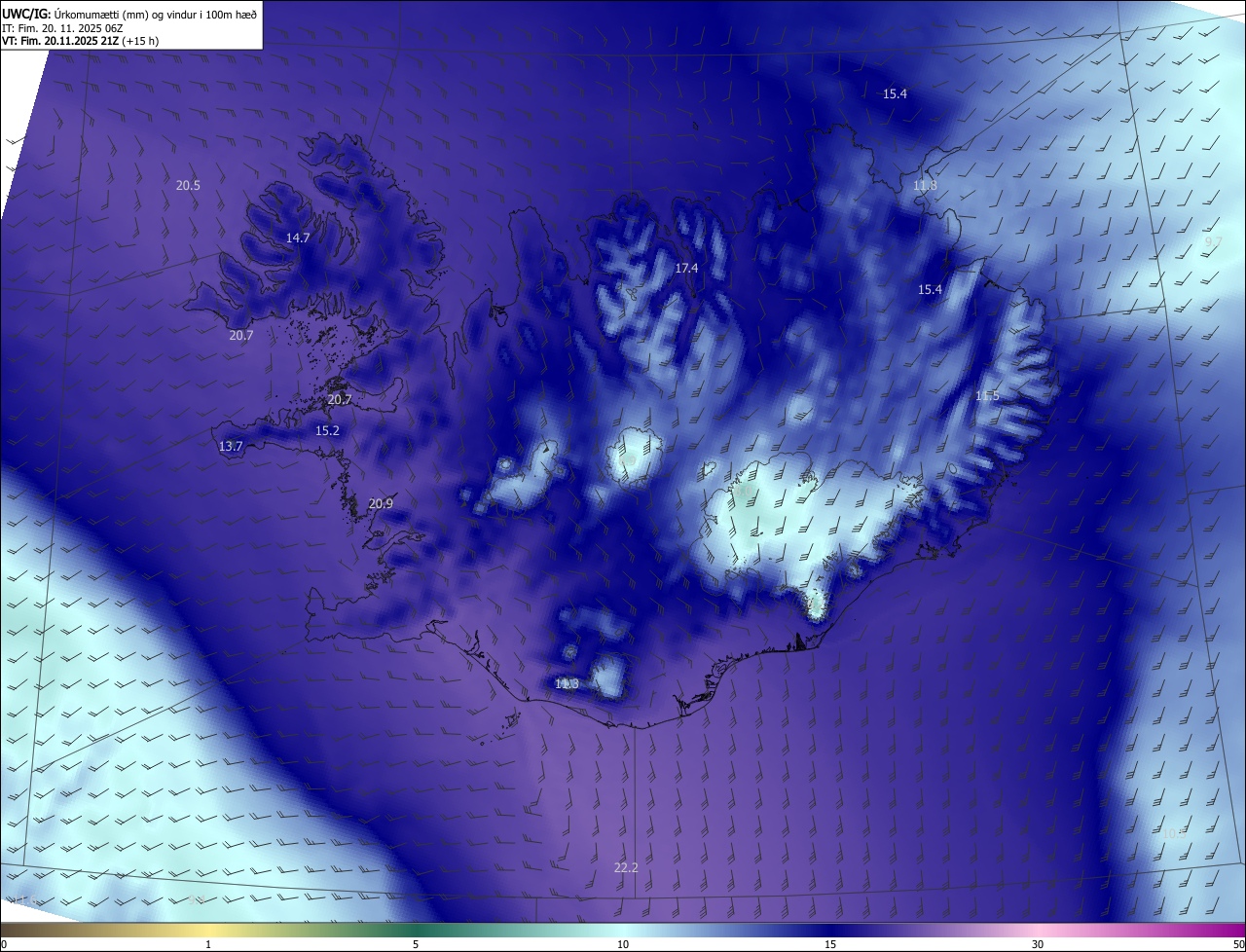Image resolution: width=1246 pixels, height=952 pixels.
Task: Select the 17.4 value in north Iceland
Action: coord(687,269)
